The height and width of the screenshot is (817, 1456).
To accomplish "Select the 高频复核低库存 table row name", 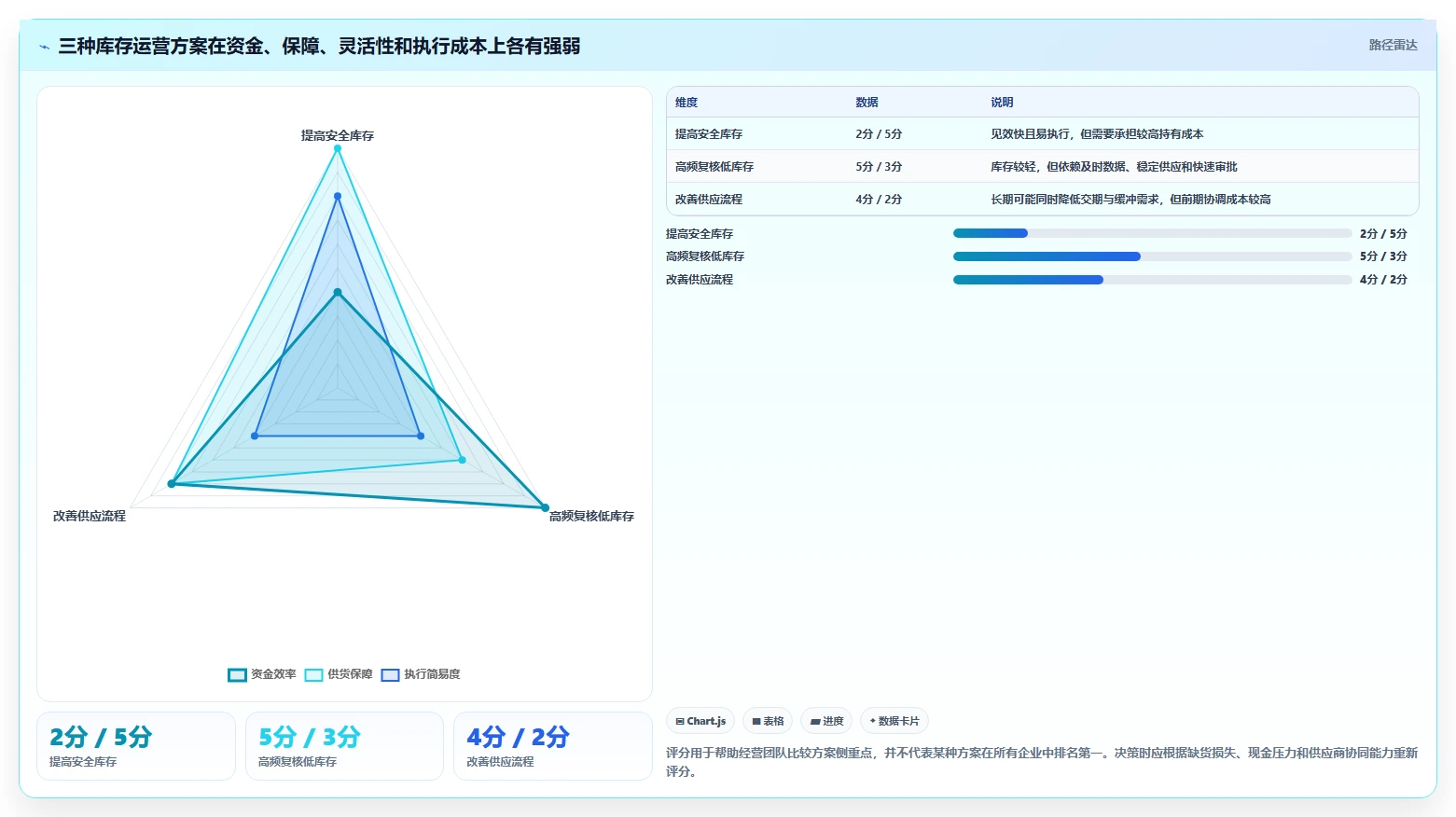I will pos(714,167).
